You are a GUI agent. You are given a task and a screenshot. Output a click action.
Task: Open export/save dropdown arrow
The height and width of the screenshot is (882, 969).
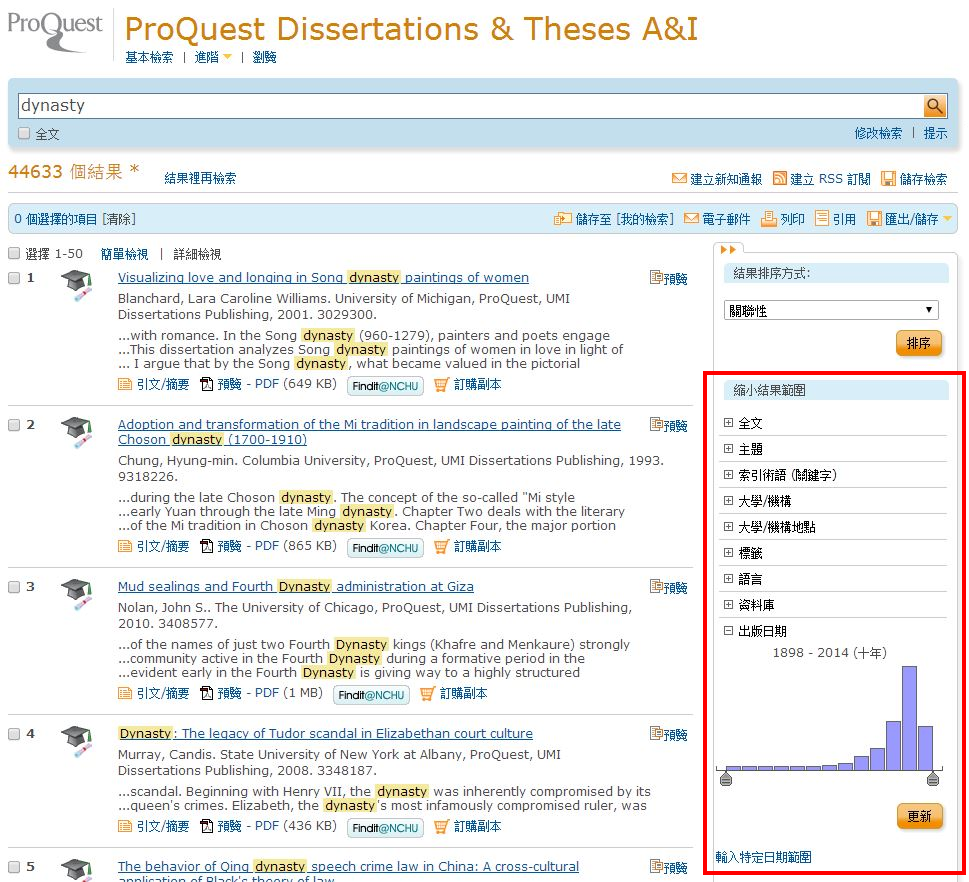click(947, 219)
